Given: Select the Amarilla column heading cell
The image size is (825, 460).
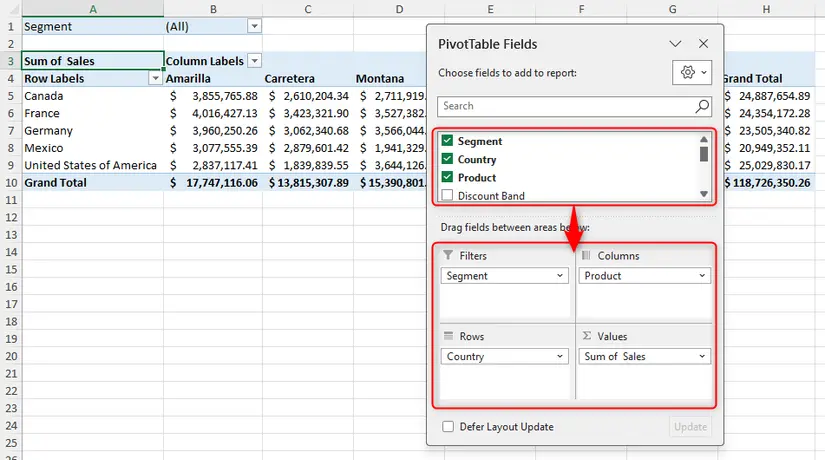Looking at the screenshot, I should coord(213,78).
